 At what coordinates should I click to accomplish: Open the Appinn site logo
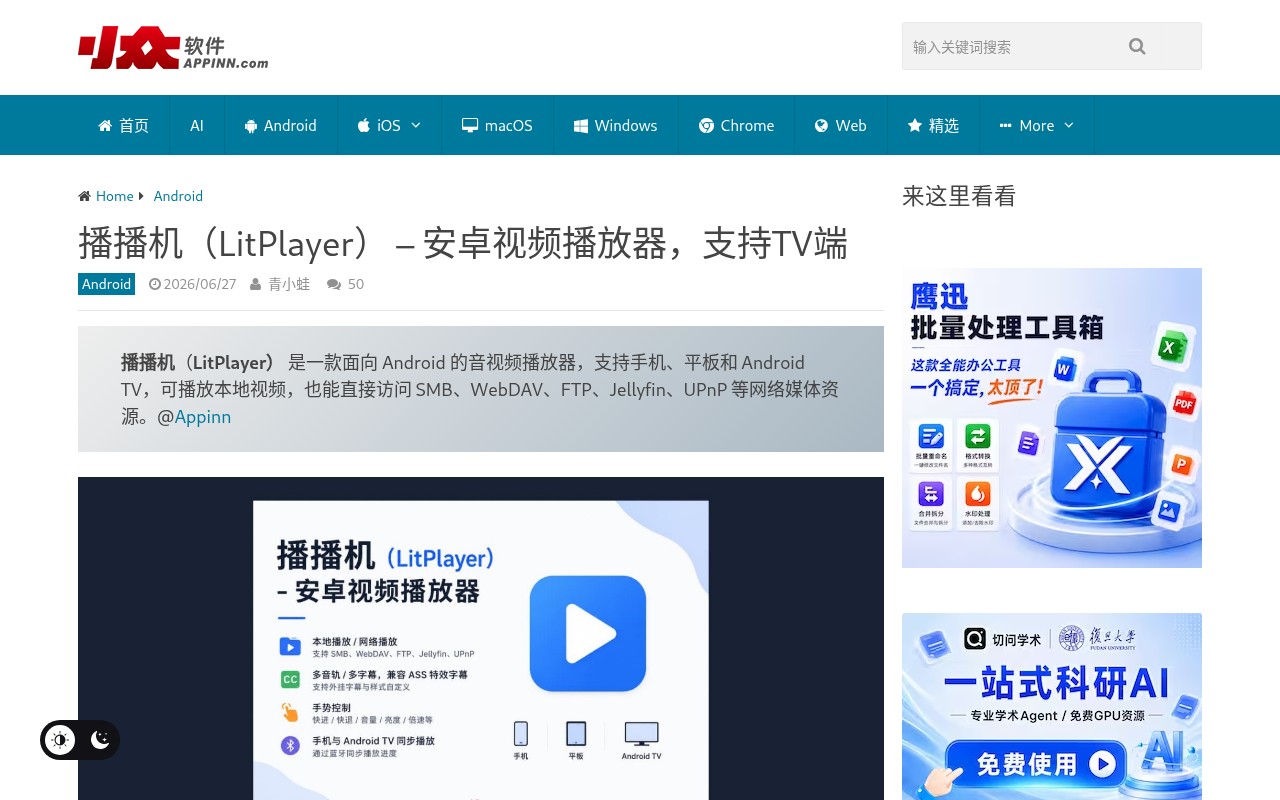pos(173,47)
